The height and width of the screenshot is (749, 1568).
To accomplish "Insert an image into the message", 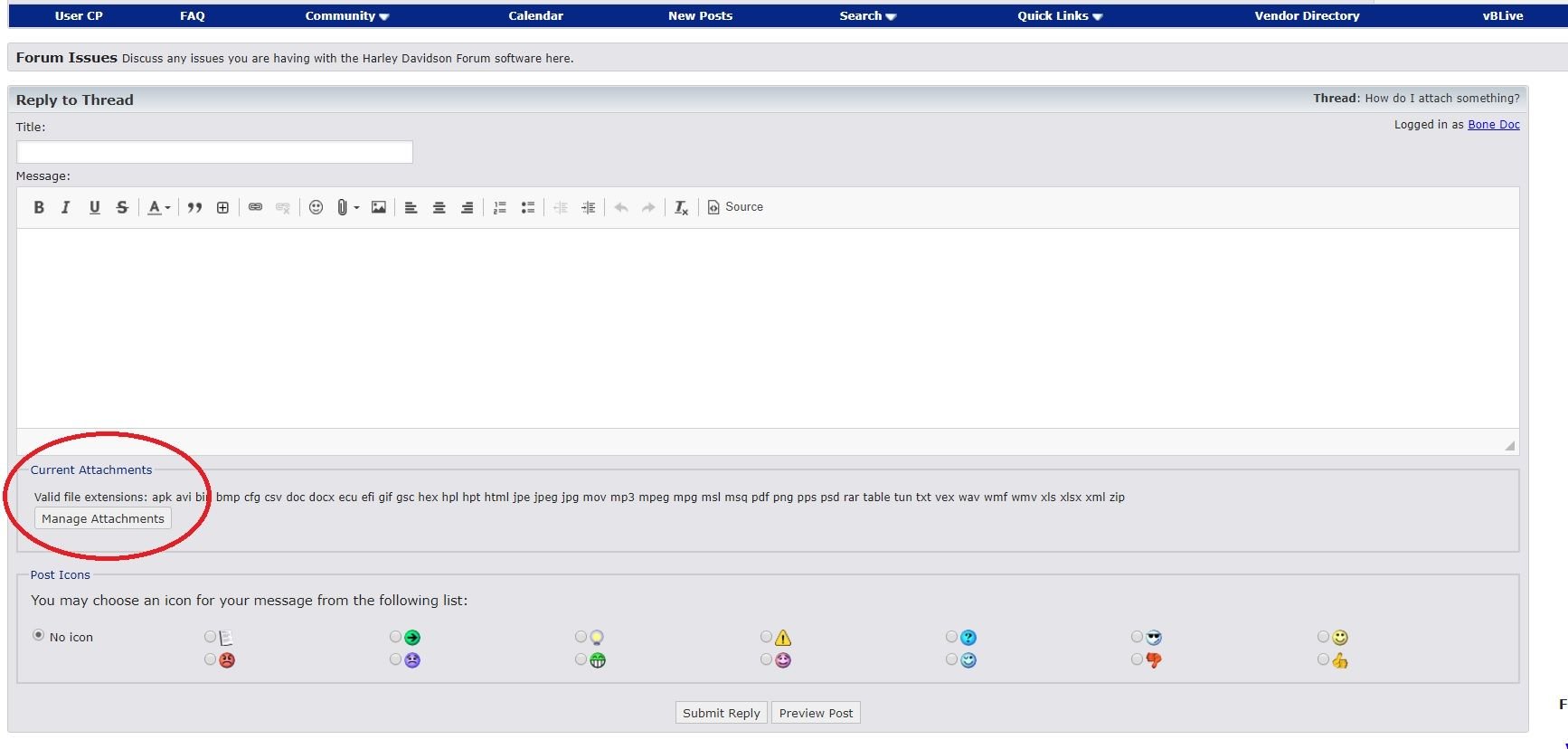I will pos(379,207).
